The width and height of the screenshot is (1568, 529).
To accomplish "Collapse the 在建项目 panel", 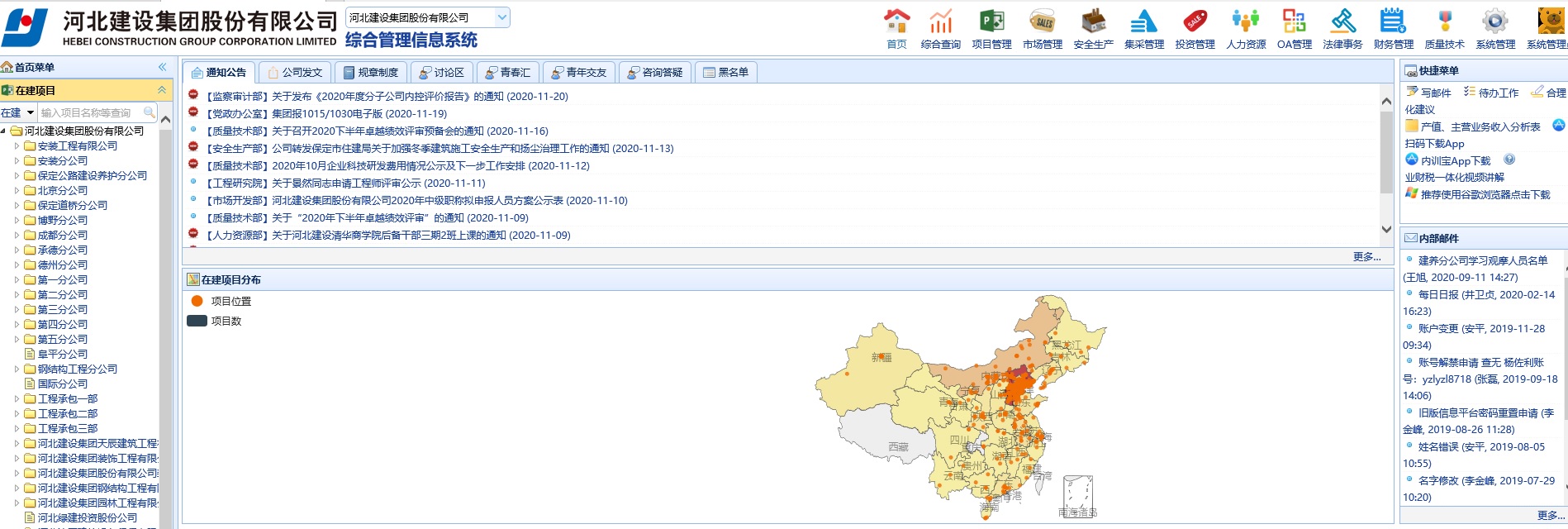I will click(162, 90).
